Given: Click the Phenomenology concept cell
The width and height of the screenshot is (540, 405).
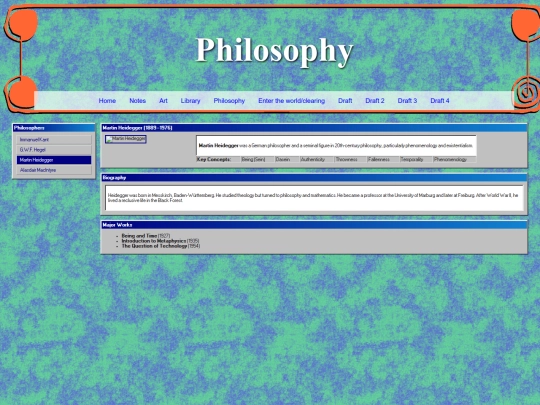Looking at the screenshot, I should 454,159.
